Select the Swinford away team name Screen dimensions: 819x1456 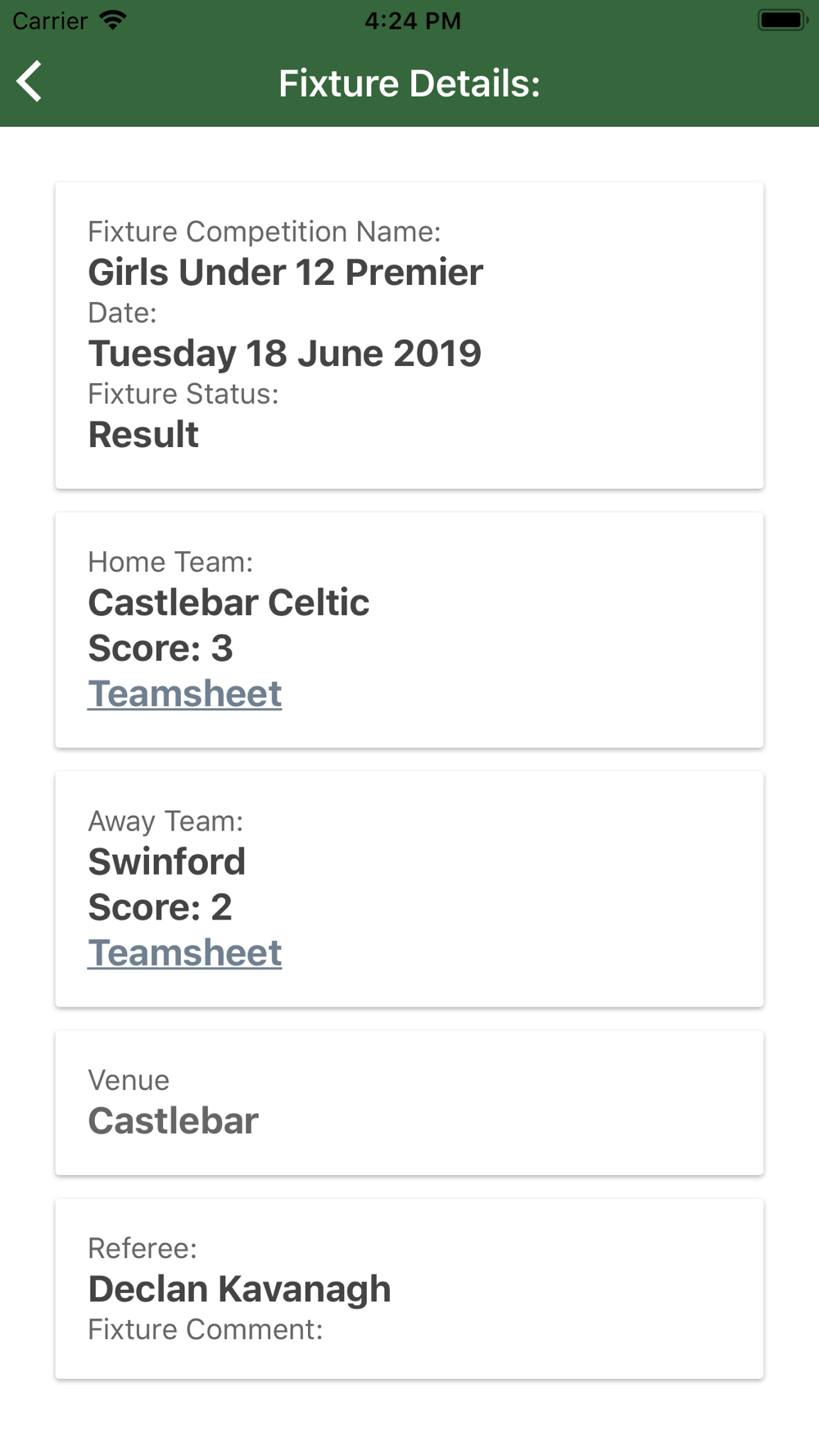point(167,861)
